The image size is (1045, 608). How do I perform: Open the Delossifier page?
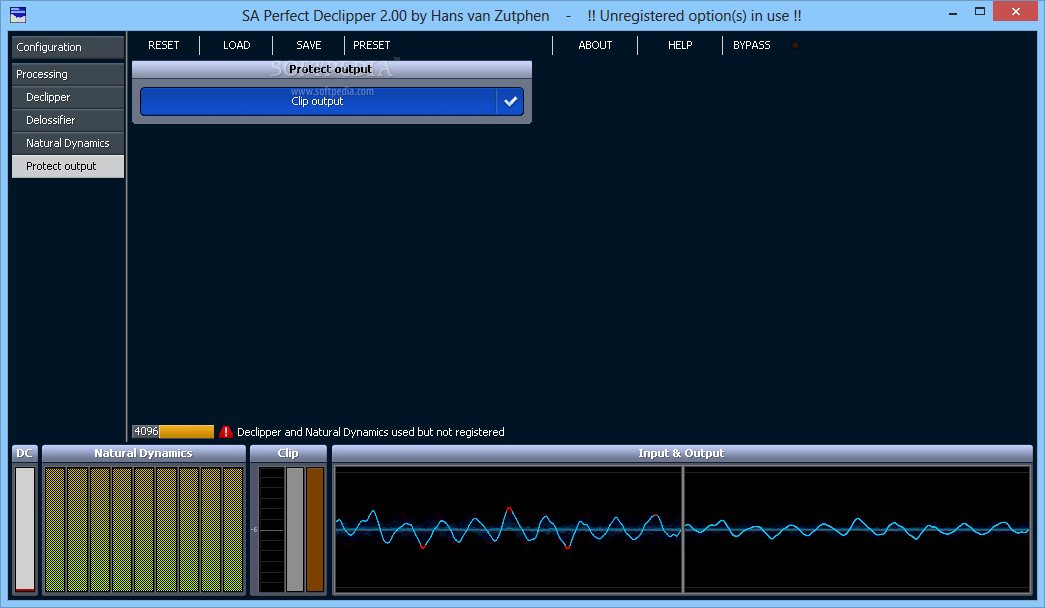68,120
